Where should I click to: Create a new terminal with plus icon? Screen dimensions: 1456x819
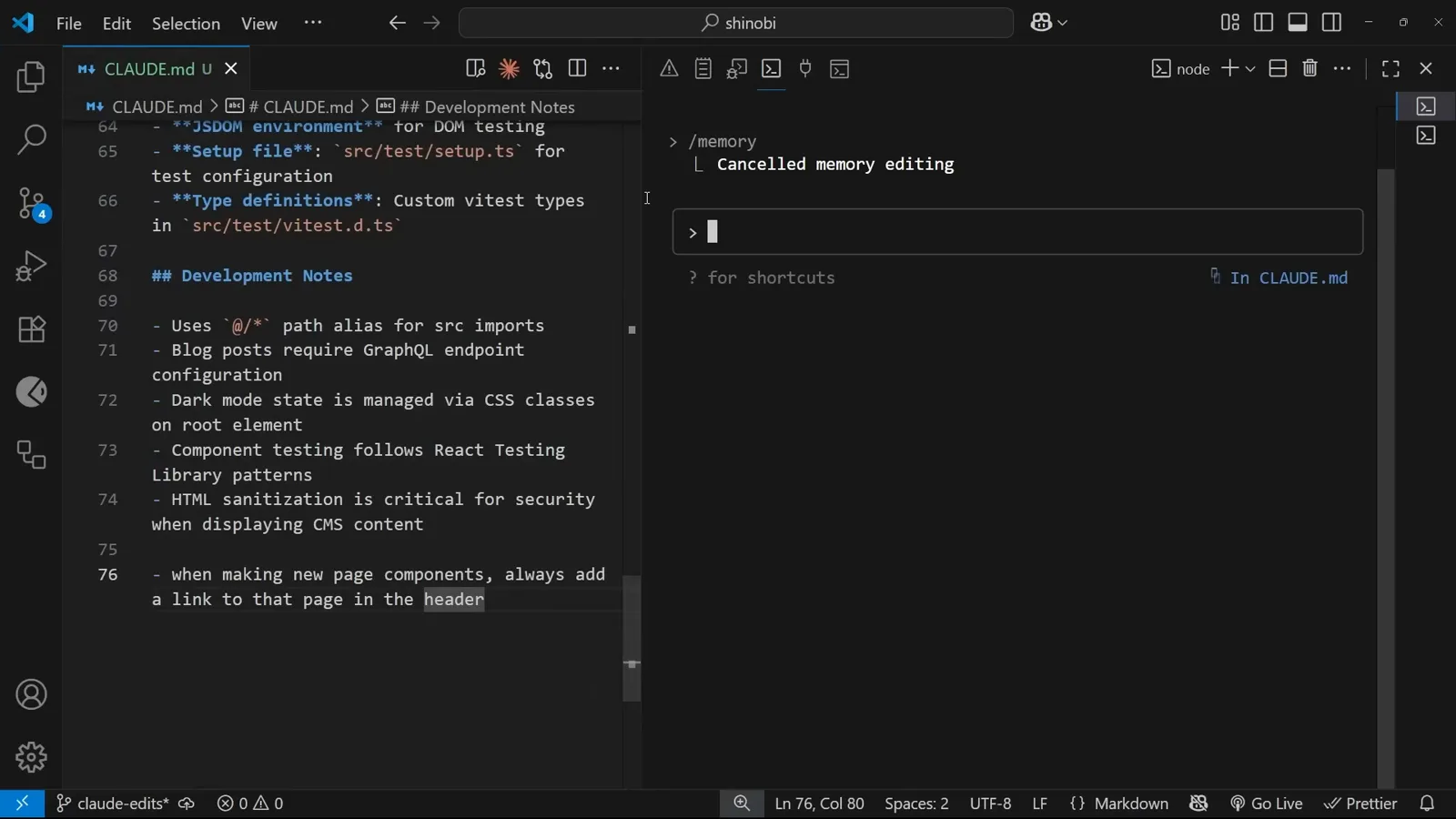click(1229, 68)
